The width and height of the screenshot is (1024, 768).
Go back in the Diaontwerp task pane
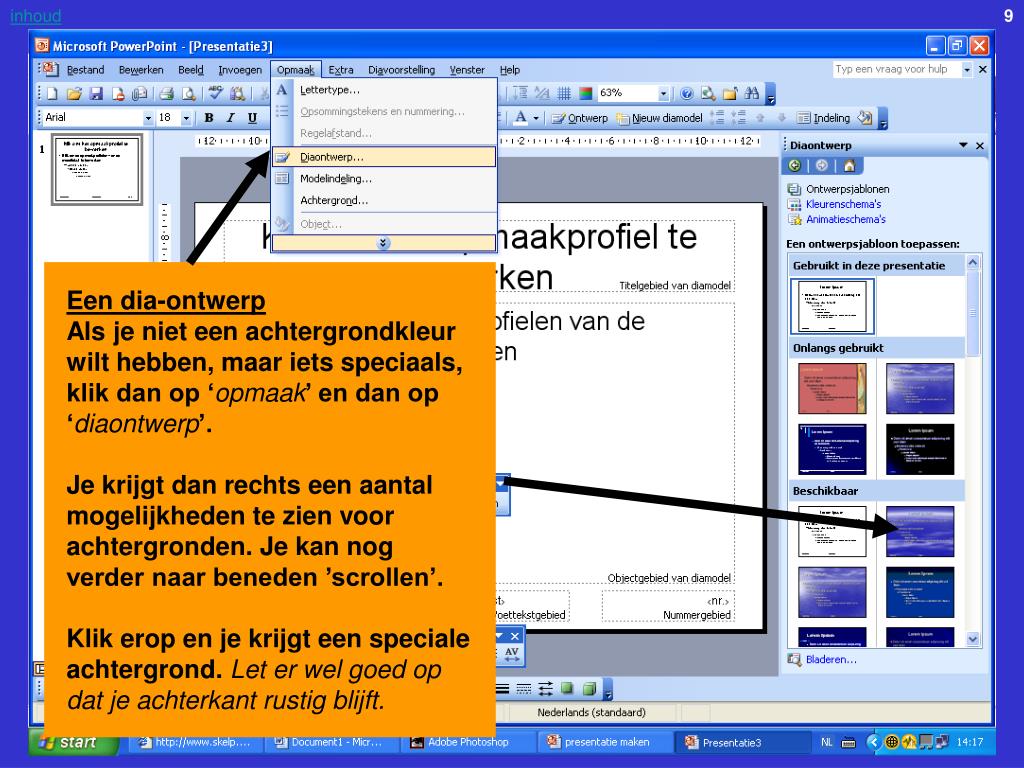point(795,166)
